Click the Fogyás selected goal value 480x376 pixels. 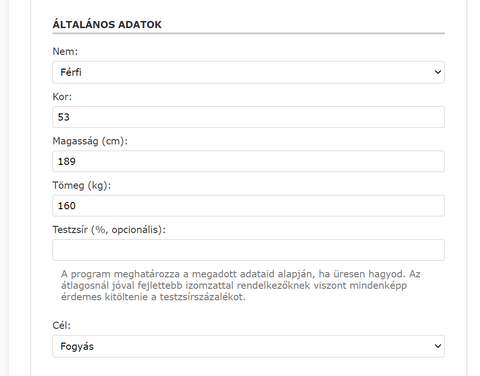[x=77, y=346]
